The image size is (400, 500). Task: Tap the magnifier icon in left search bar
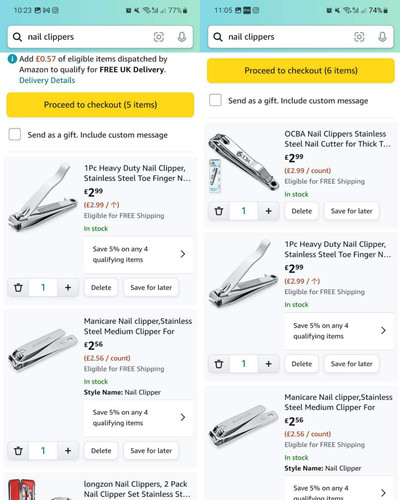point(17,37)
